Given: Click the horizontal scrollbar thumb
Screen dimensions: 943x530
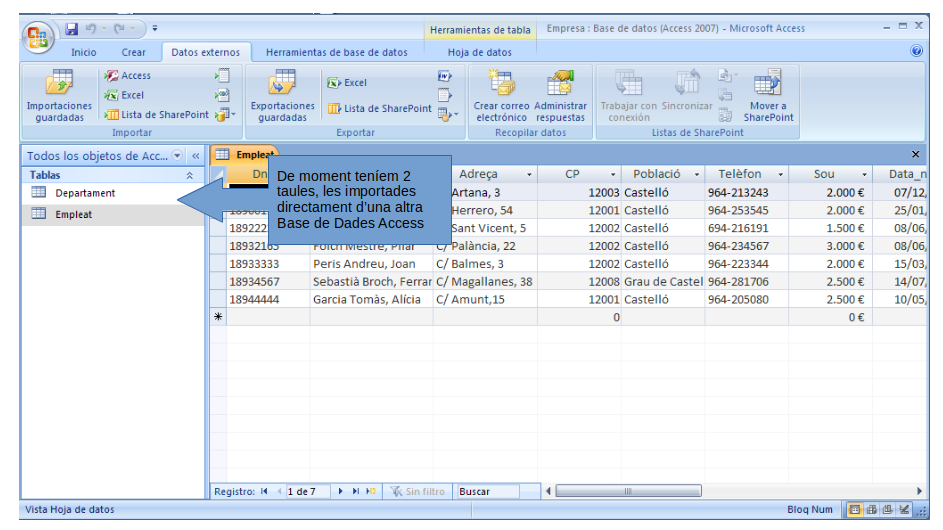Looking at the screenshot, I should point(628,491).
